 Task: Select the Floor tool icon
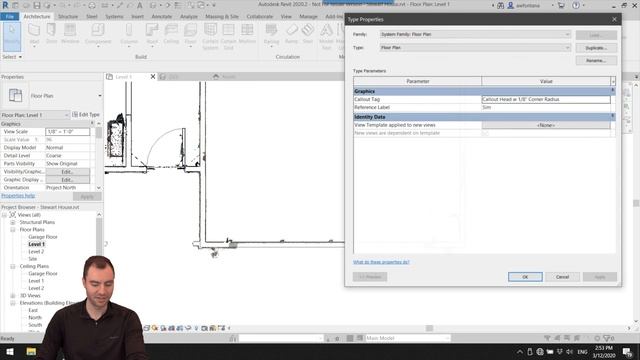(x=190, y=30)
